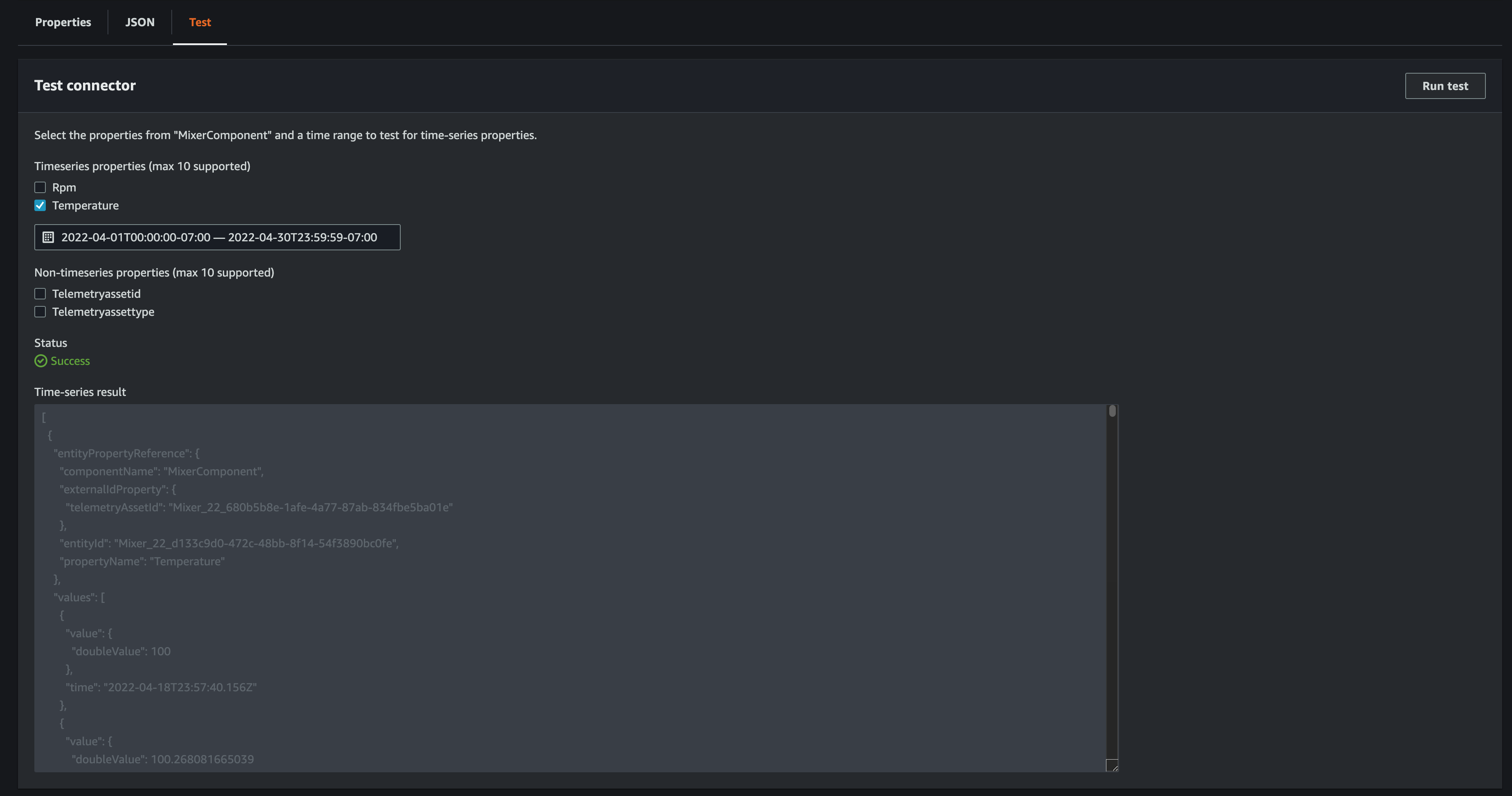1512x796 pixels.
Task: Click the date range picker icon
Action: [47, 237]
